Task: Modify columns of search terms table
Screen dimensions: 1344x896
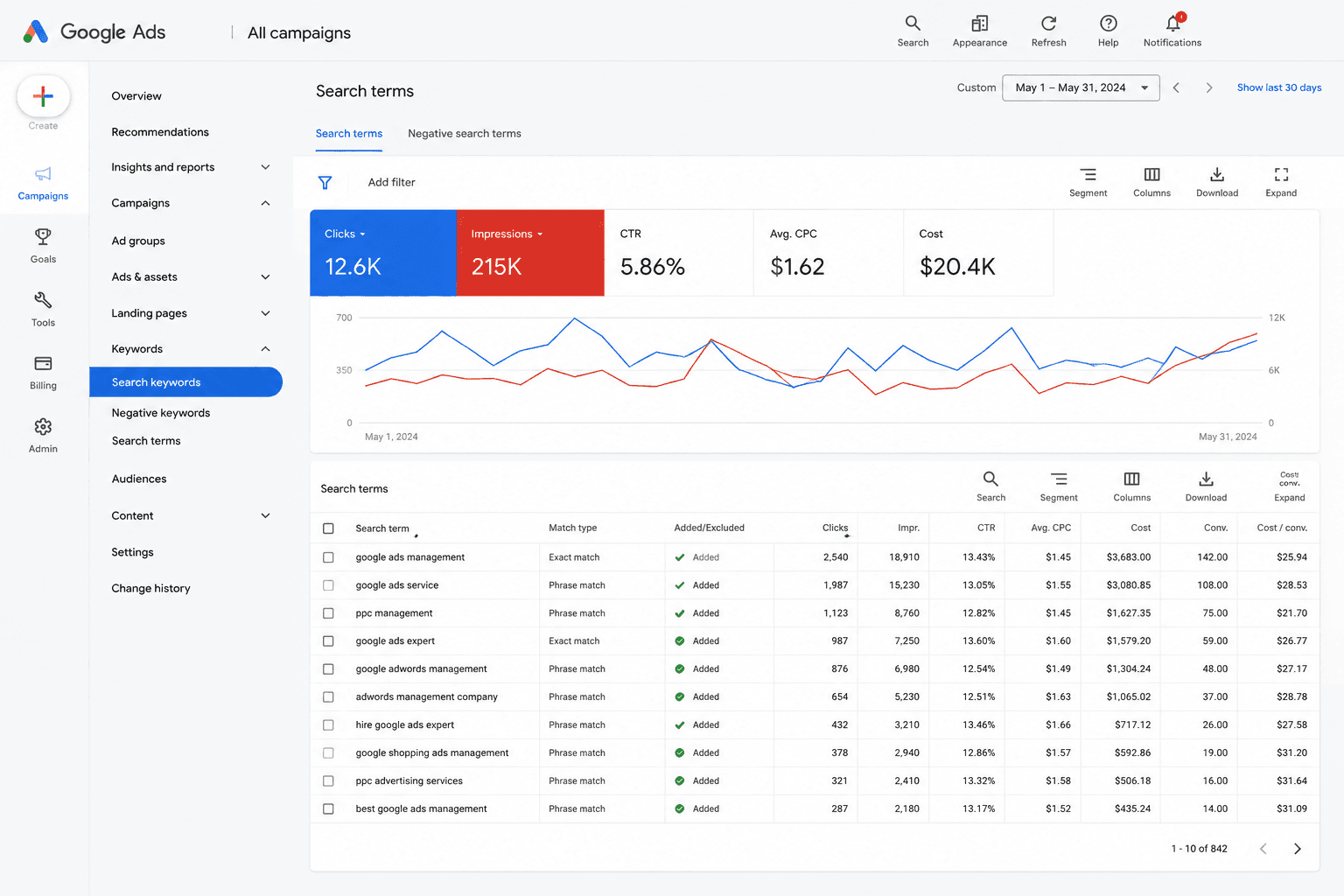Action: pyautogui.click(x=1131, y=486)
